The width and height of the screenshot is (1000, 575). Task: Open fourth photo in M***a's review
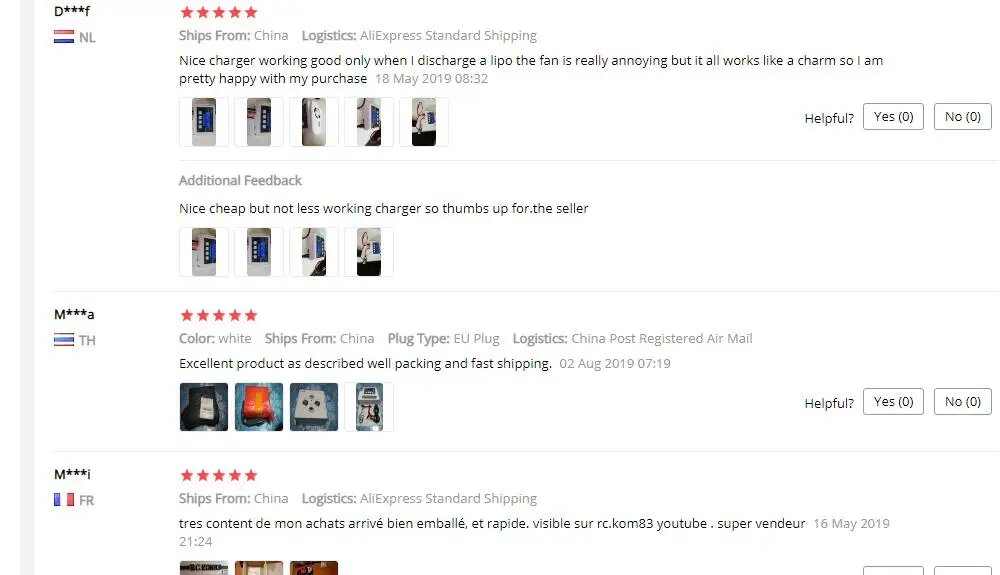369,407
